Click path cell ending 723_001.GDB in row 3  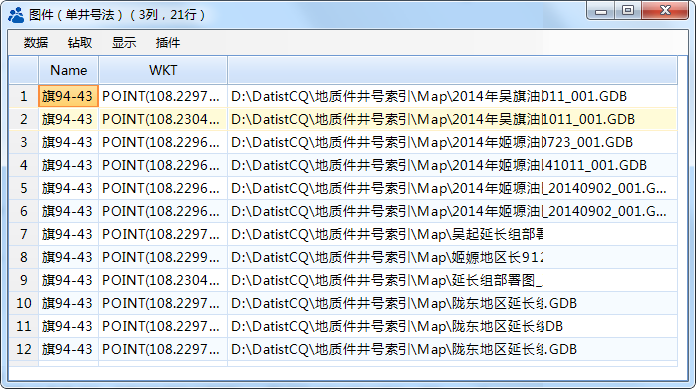452,143
